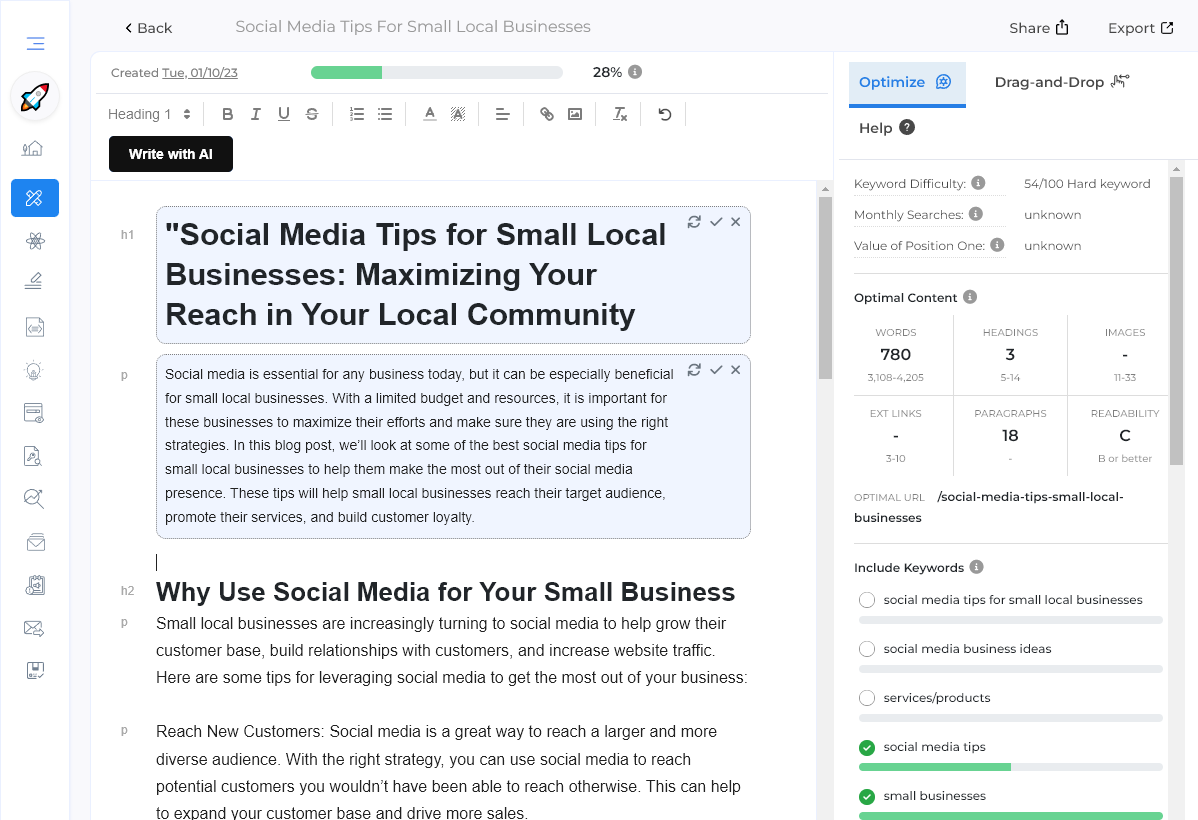Check the 'services/products' keyword circle
The image size is (1198, 820).
pyautogui.click(x=866, y=697)
